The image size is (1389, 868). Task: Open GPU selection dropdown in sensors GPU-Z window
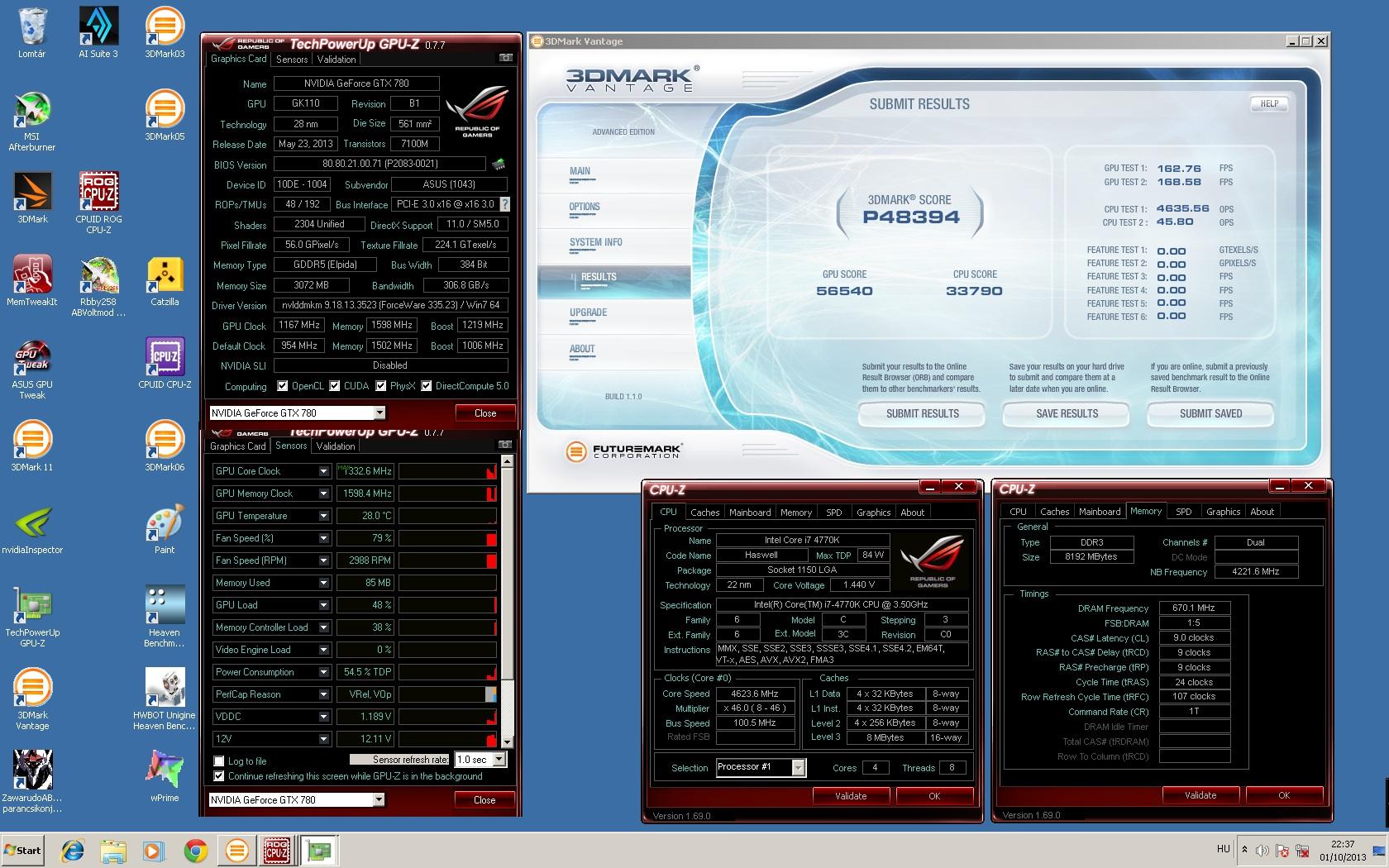pos(379,799)
